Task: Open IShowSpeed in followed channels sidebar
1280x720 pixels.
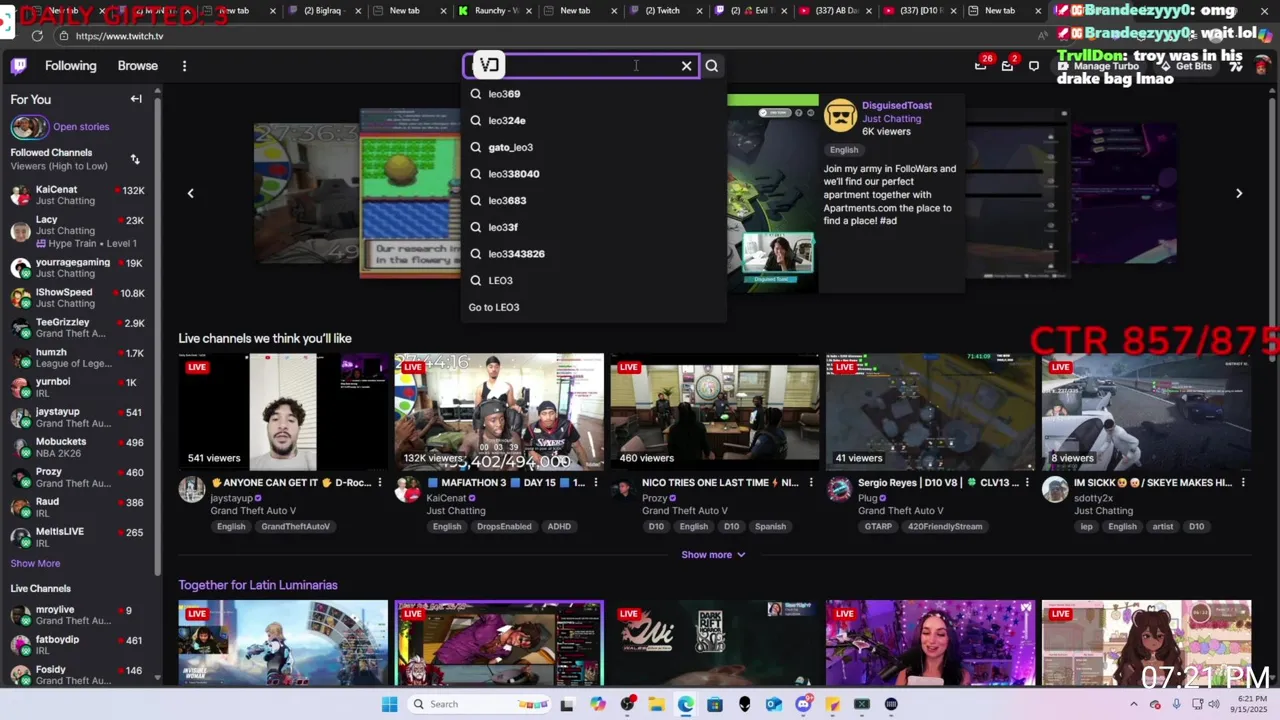Action: [78, 298]
